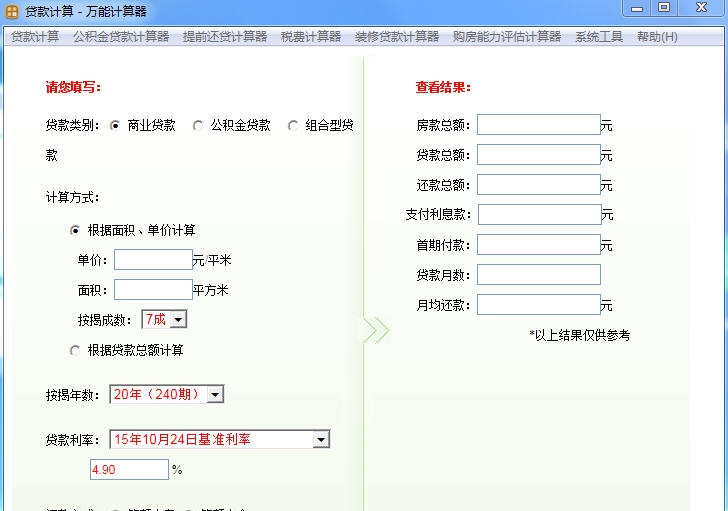Click the 月均还款 result field

539,304
